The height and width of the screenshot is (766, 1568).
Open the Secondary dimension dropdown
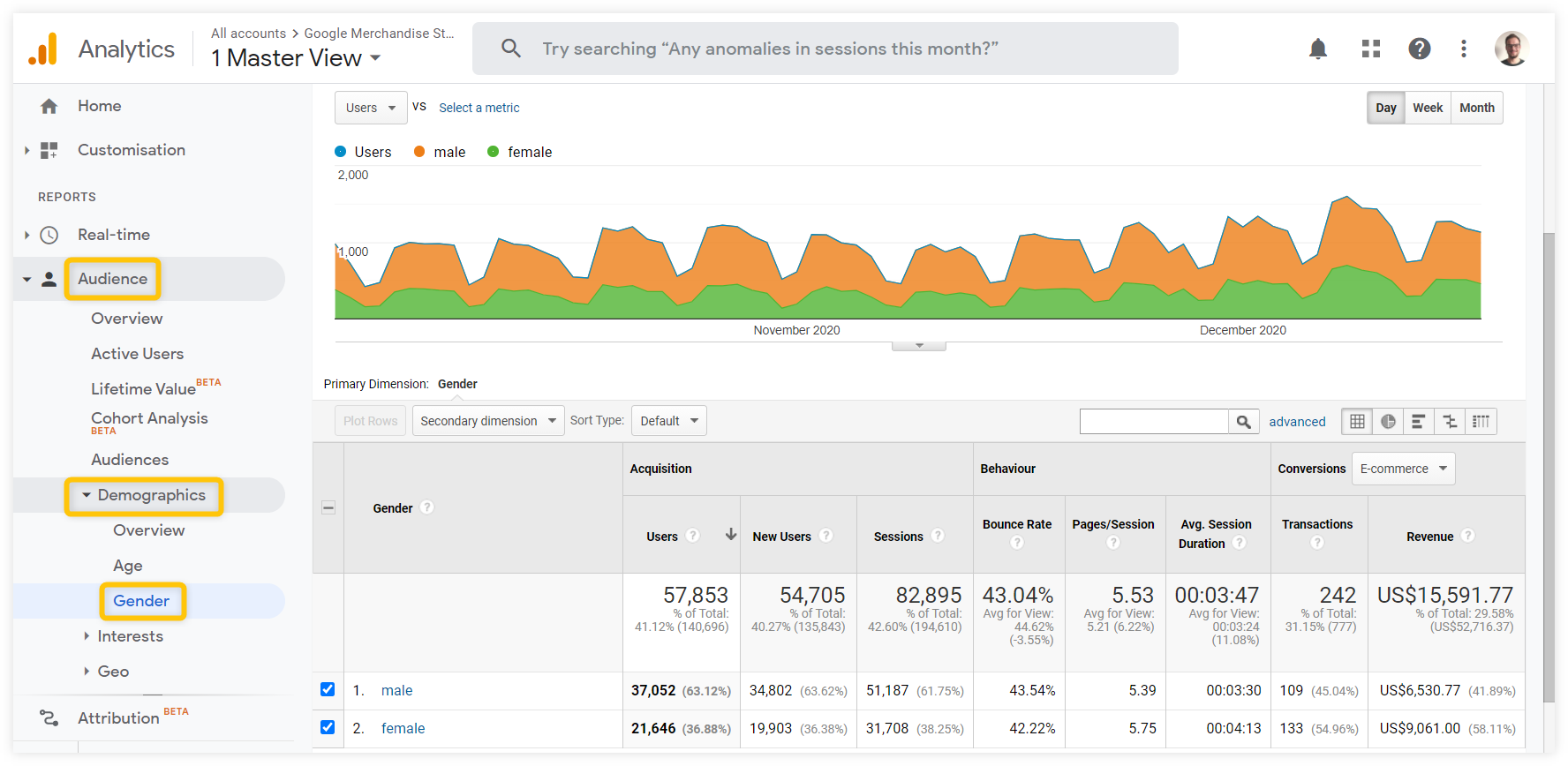click(487, 421)
